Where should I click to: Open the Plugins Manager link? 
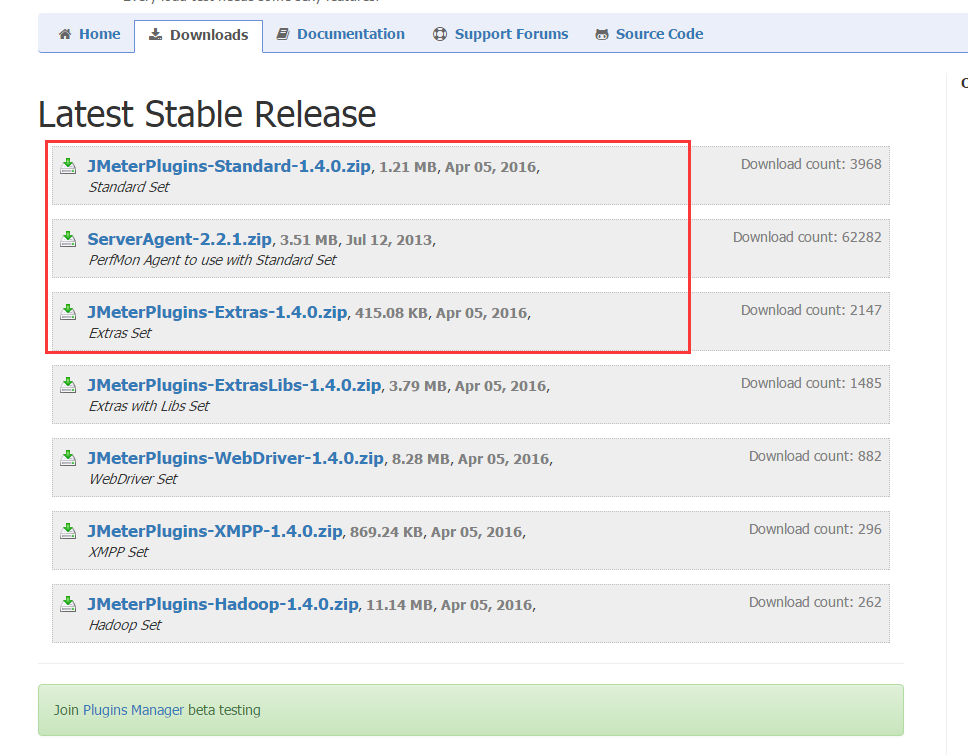pyautogui.click(x=133, y=710)
